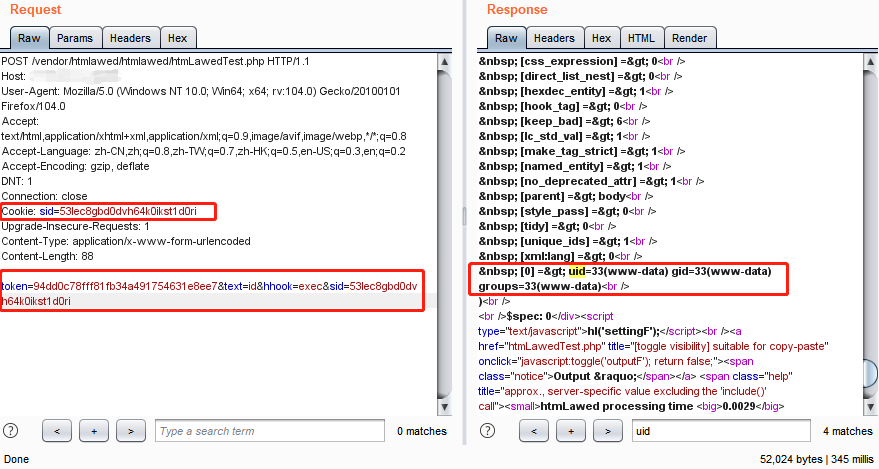Viewport: 879px width, 469px height.
Task: Open the Request panel help icon
Action: [11, 430]
